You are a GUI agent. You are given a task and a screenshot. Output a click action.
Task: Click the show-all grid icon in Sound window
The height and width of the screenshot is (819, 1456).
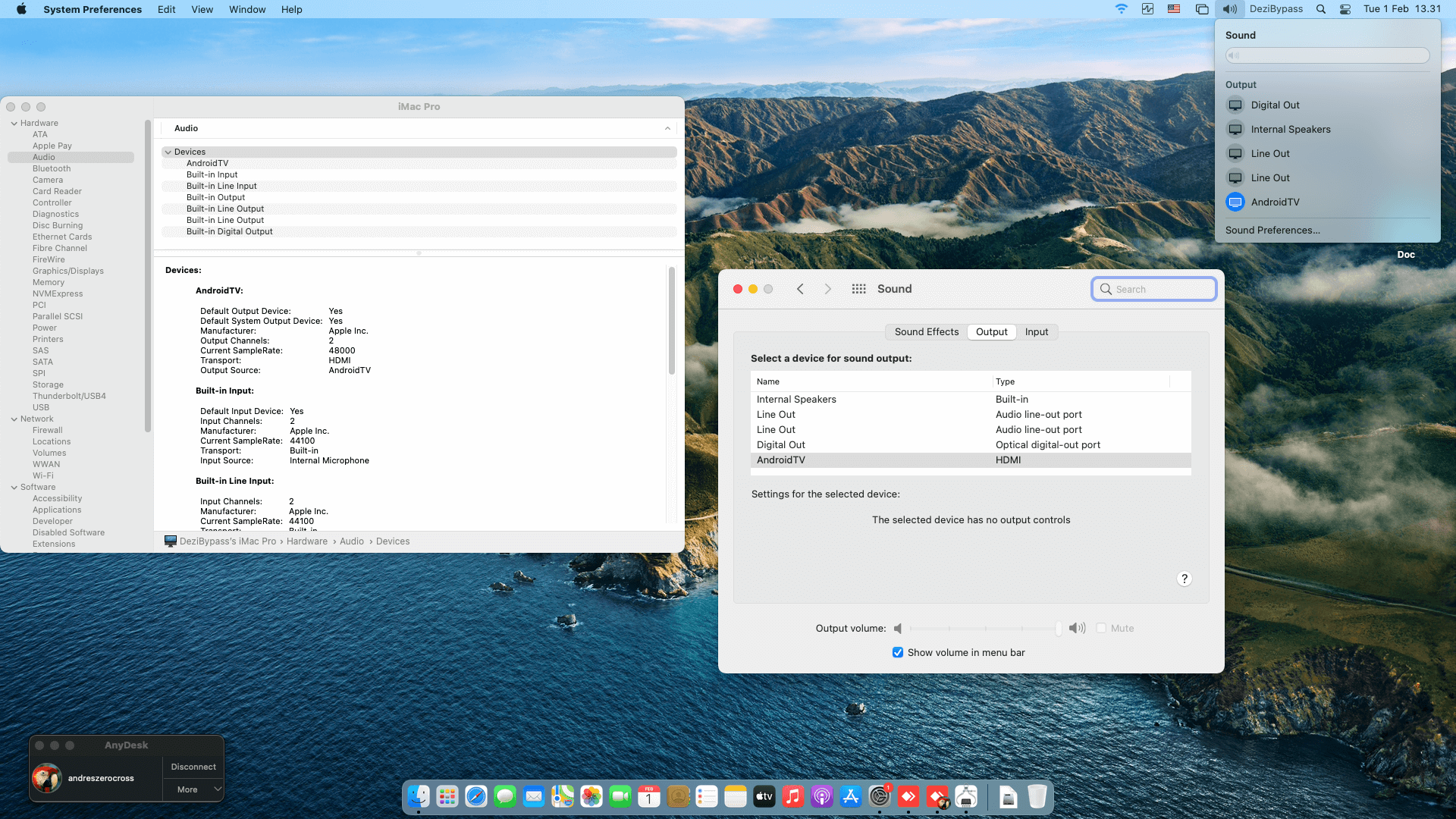[x=858, y=289]
